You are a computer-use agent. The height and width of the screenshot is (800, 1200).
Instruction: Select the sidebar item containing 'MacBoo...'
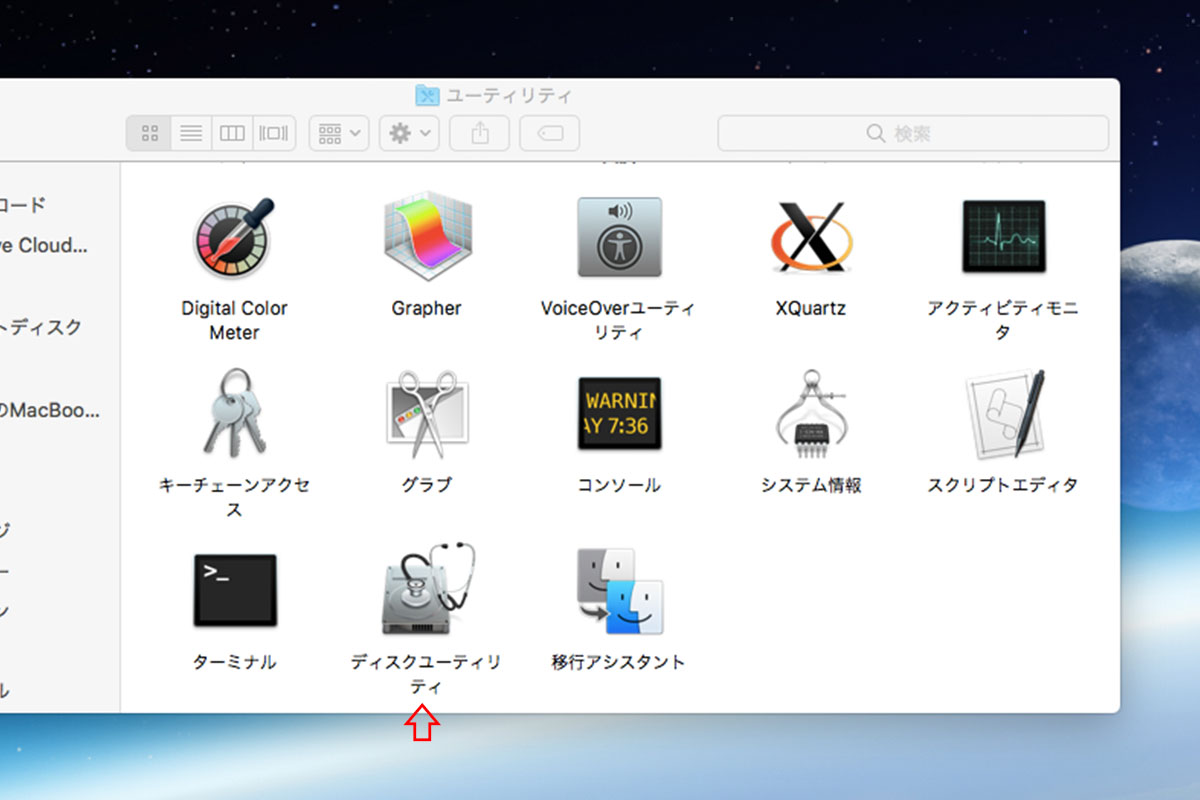[50, 409]
